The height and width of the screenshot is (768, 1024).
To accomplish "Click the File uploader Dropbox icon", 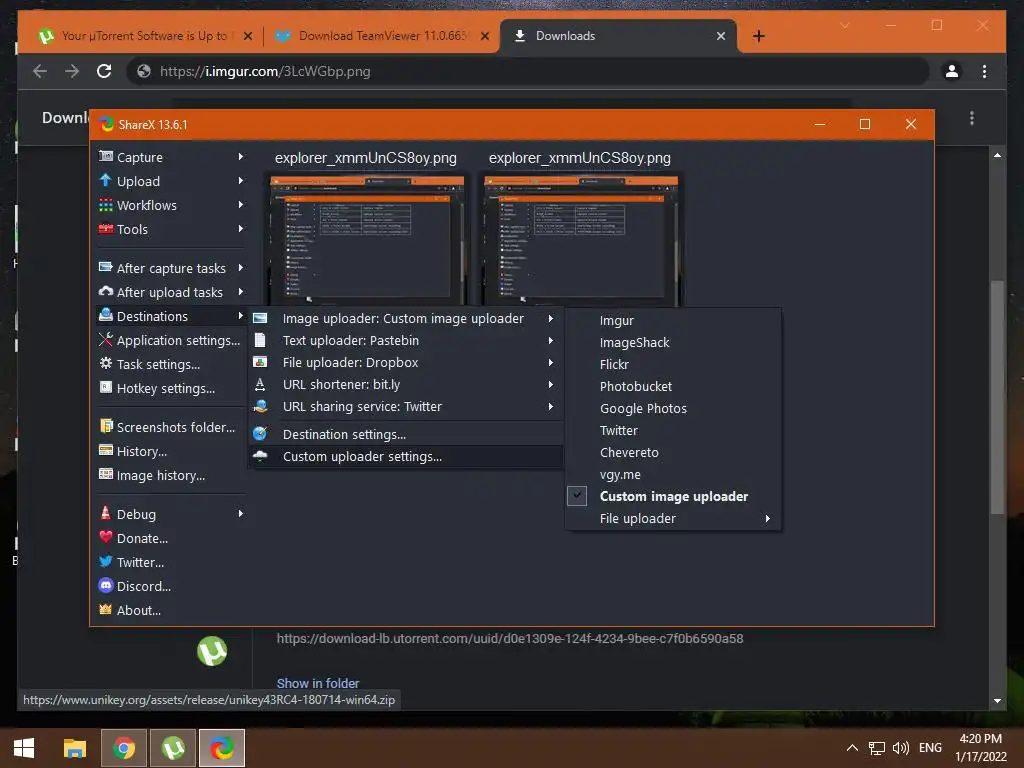I will click(260, 362).
